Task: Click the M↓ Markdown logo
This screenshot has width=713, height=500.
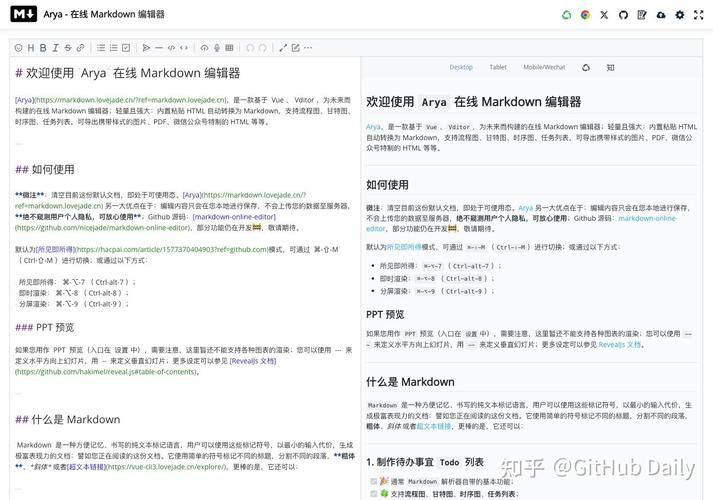Action: pyautogui.click(x=24, y=14)
